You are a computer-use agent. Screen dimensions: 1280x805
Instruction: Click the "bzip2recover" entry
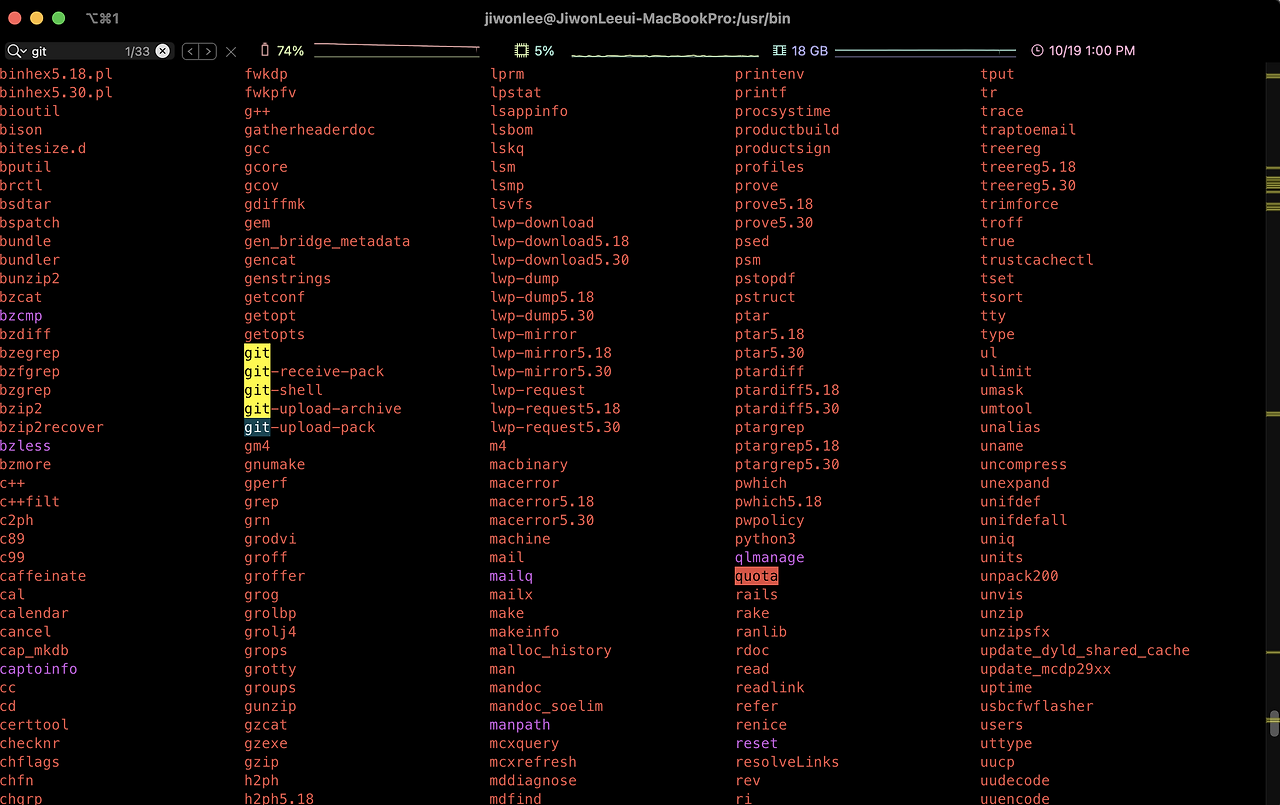pos(52,427)
